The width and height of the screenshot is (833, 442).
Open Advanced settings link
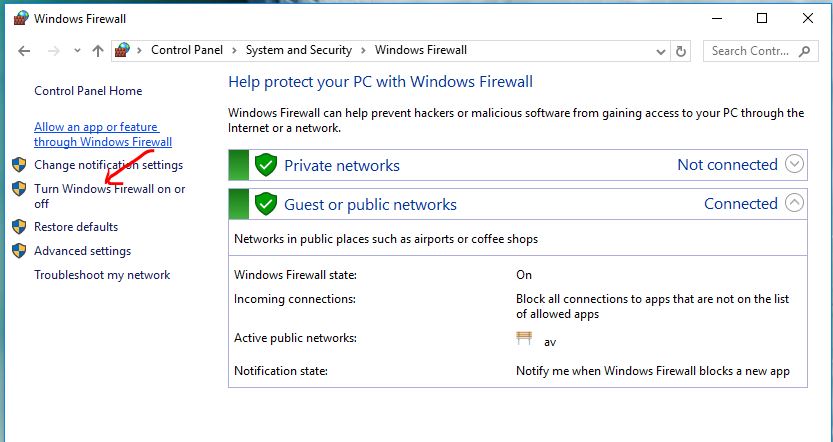pos(82,251)
